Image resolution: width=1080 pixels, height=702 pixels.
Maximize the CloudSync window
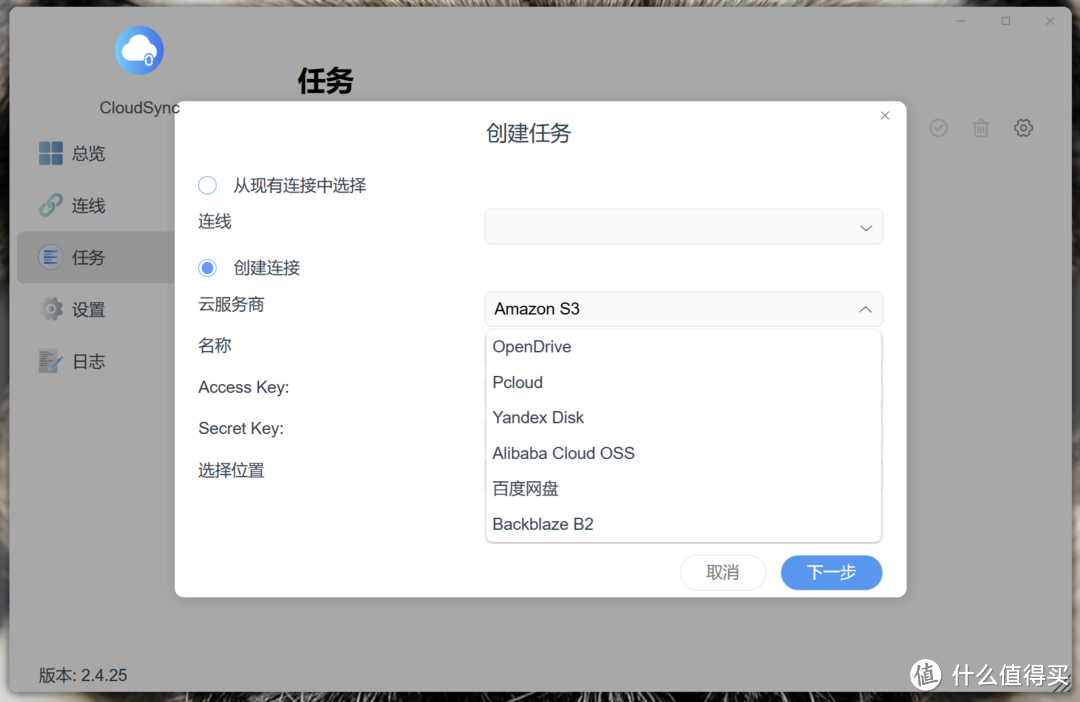pyautogui.click(x=1006, y=21)
